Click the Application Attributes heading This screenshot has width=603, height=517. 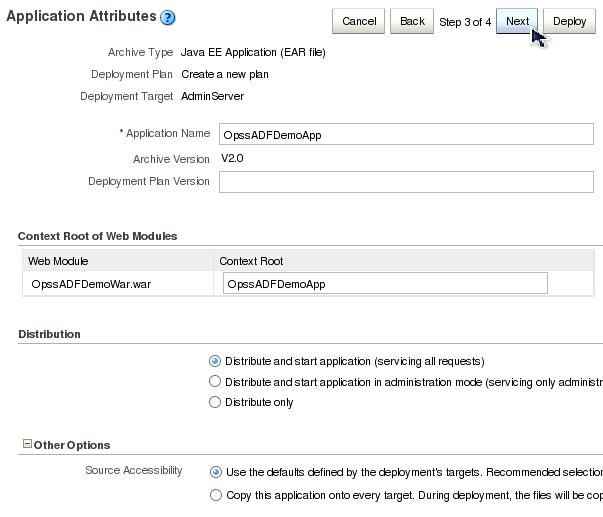click(81, 17)
